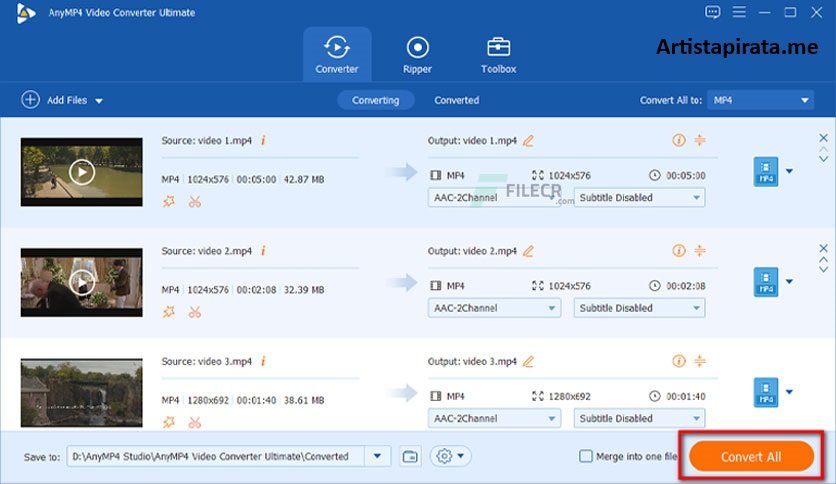Switch to the Converted list tab

[456, 100]
